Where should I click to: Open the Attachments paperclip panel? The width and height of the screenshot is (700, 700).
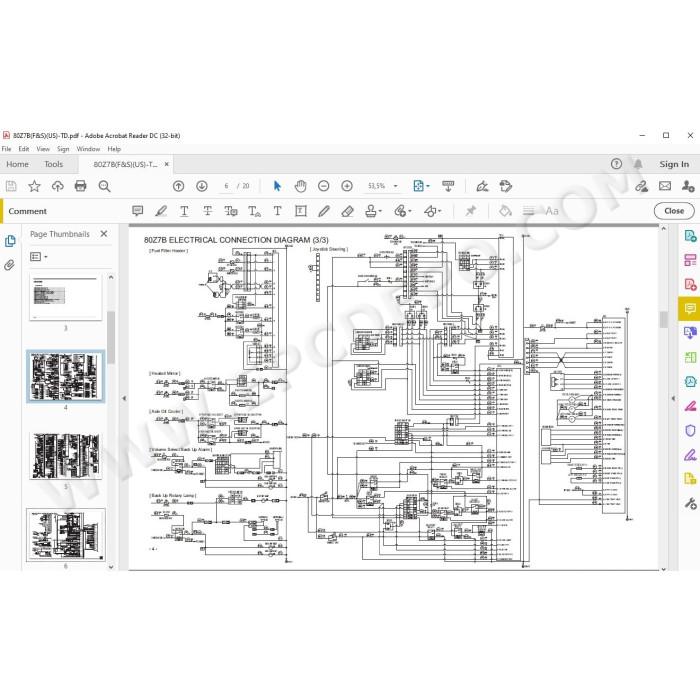9,265
